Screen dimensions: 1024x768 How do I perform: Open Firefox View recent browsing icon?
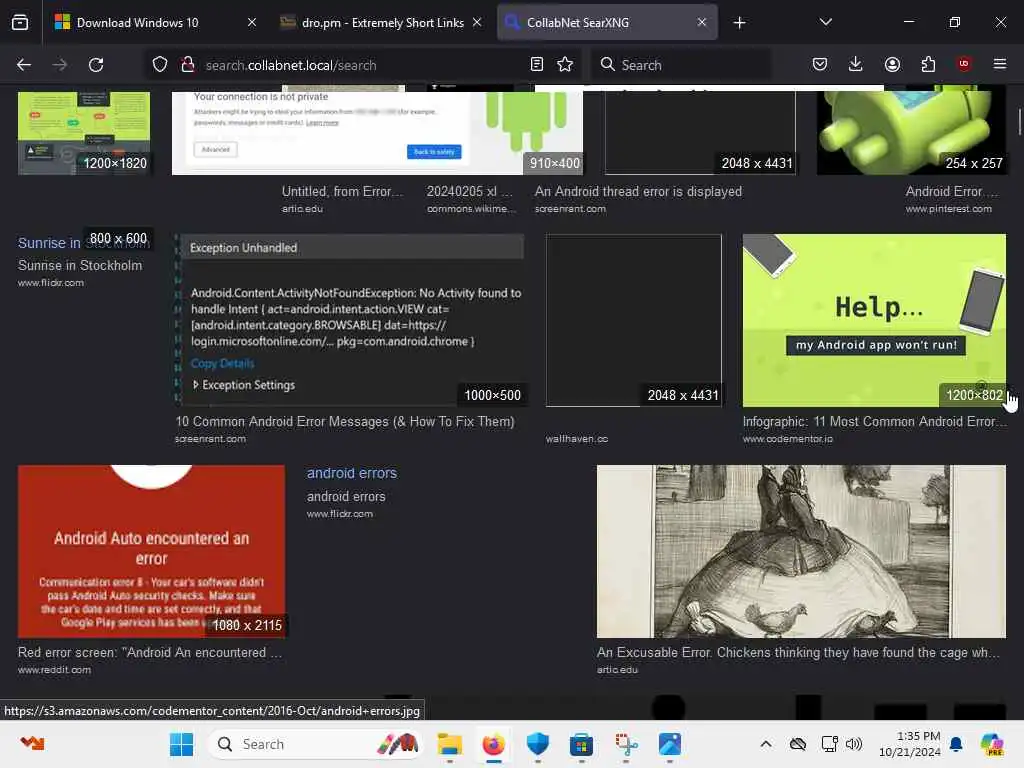coord(20,22)
